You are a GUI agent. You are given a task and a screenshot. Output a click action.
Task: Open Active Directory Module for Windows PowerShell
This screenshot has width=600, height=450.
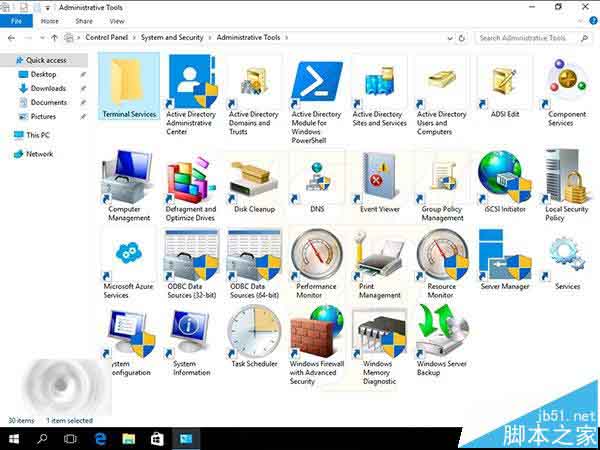(316, 99)
